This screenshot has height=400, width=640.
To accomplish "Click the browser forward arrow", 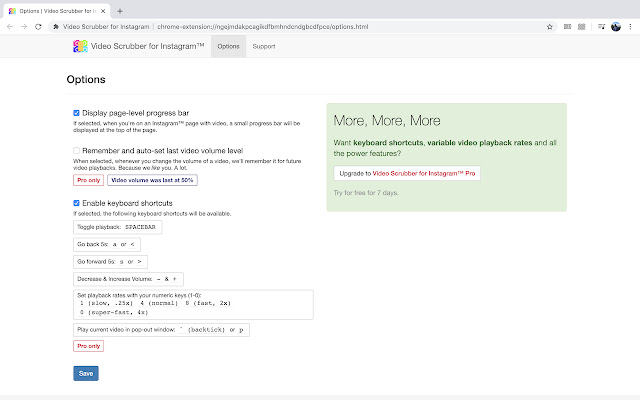I will [x=24, y=27].
